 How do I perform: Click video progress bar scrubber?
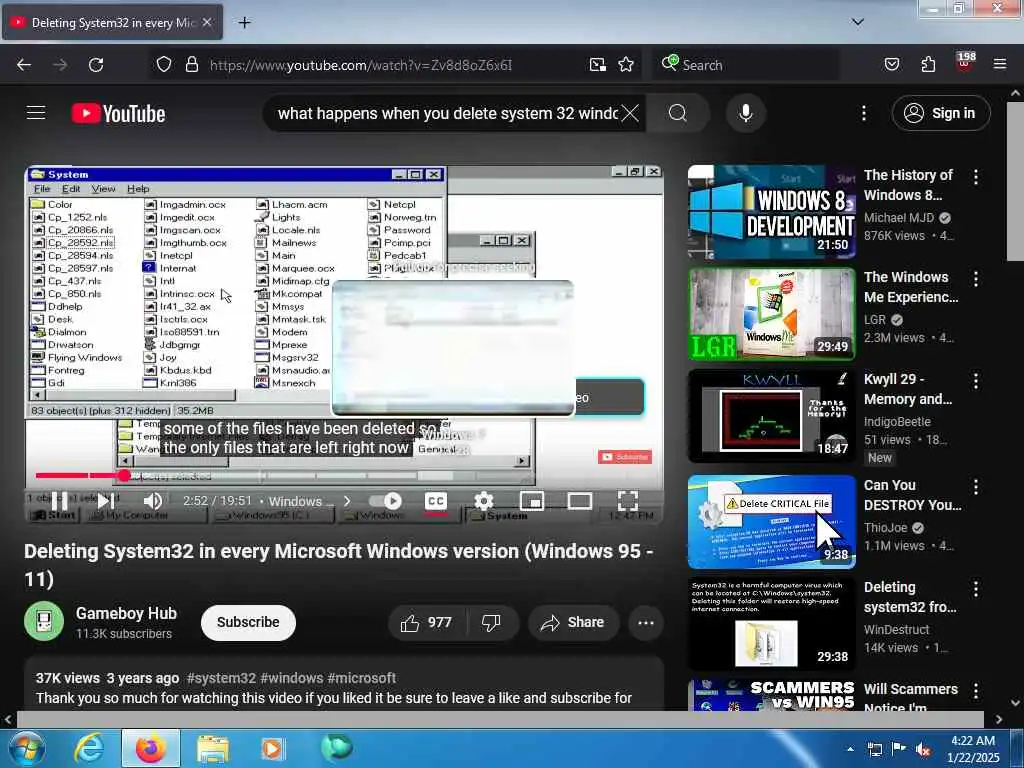(124, 475)
